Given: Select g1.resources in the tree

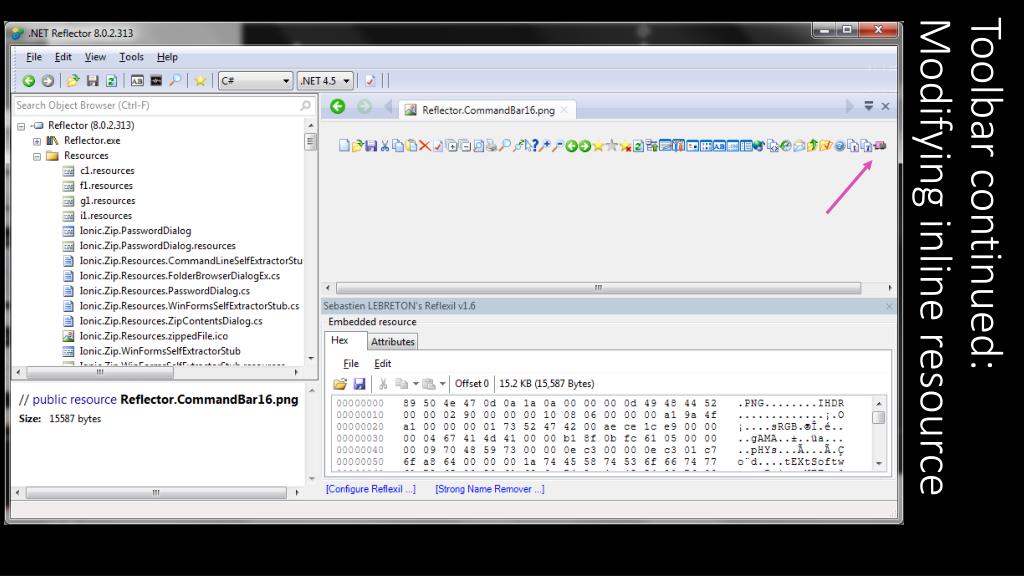Looking at the screenshot, I should pos(107,200).
